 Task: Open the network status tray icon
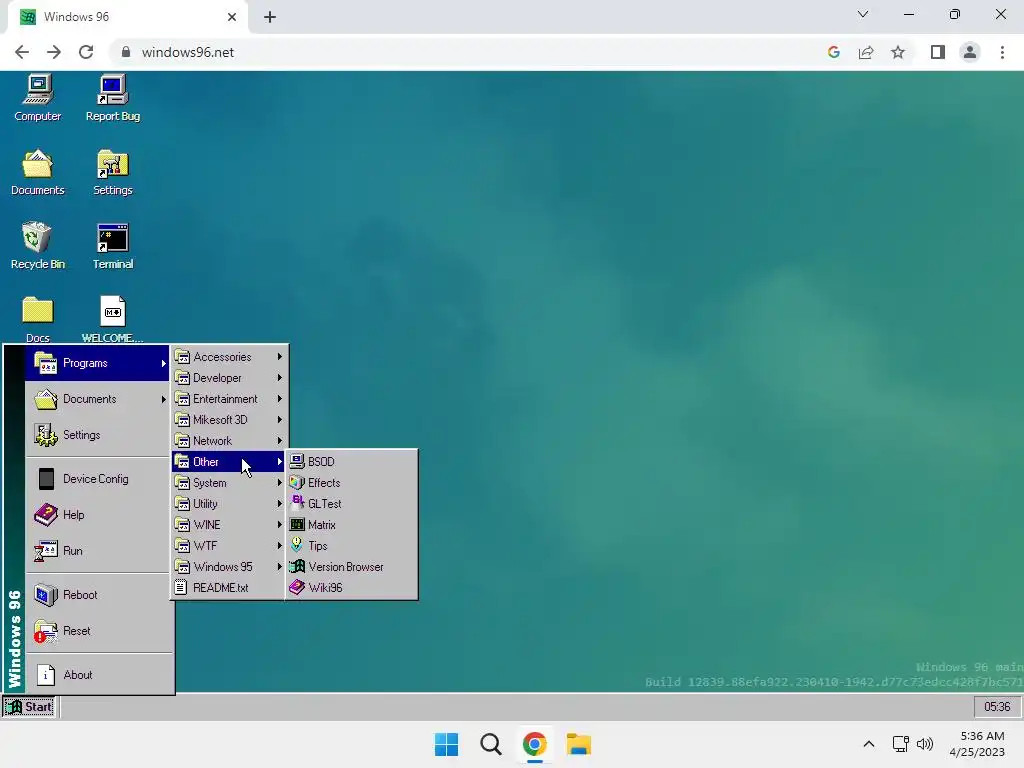pyautogui.click(x=901, y=744)
